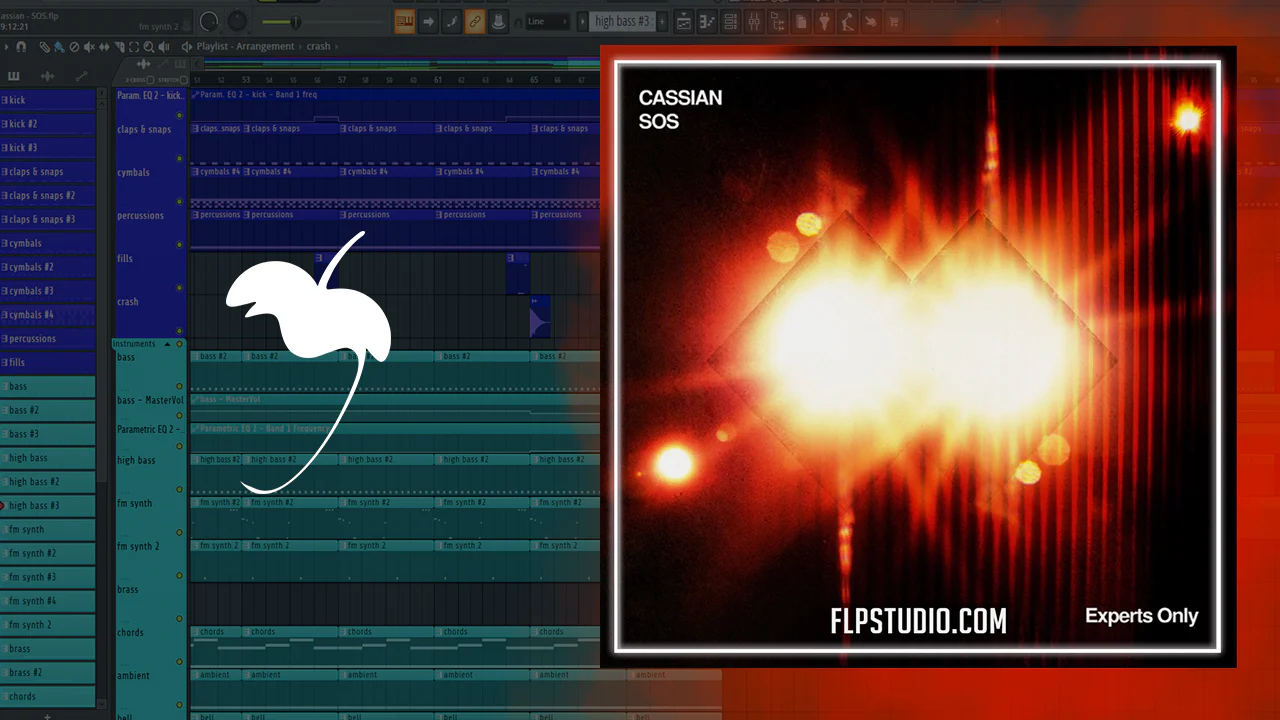
Task: Click the stamp icon beside the link icon
Action: (498, 21)
